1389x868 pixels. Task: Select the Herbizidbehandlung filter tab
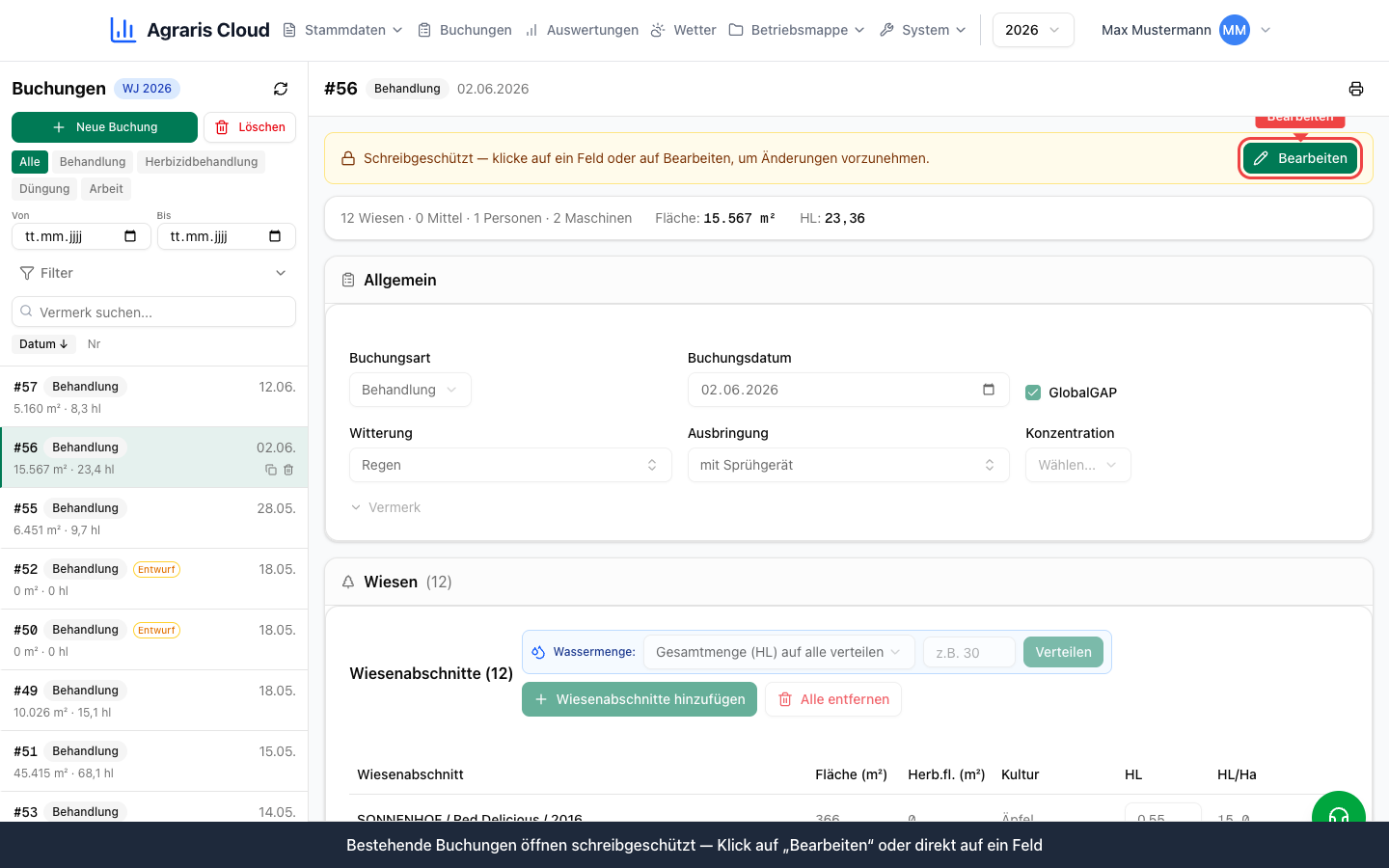[x=202, y=162]
